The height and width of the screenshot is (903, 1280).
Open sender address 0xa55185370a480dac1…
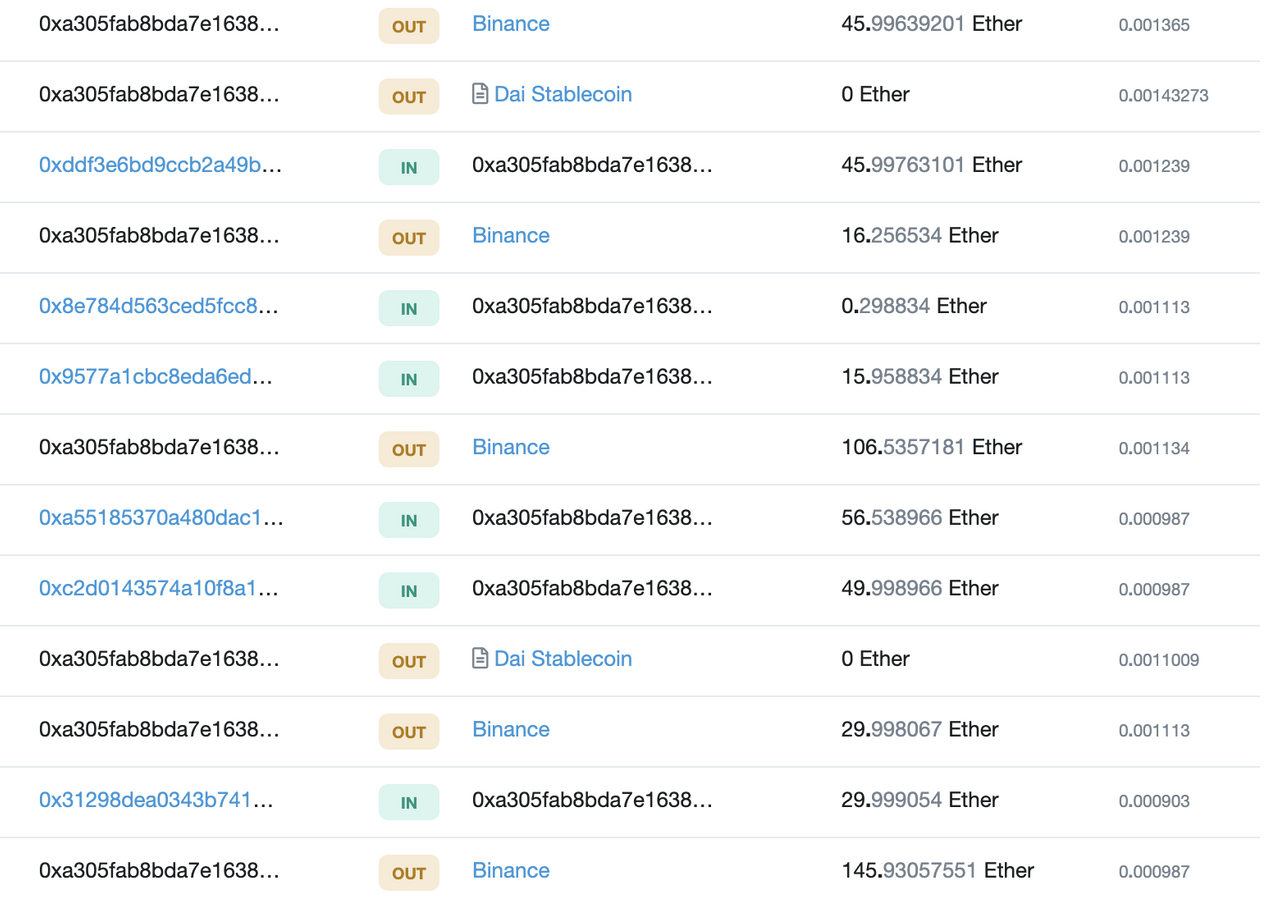[161, 517]
